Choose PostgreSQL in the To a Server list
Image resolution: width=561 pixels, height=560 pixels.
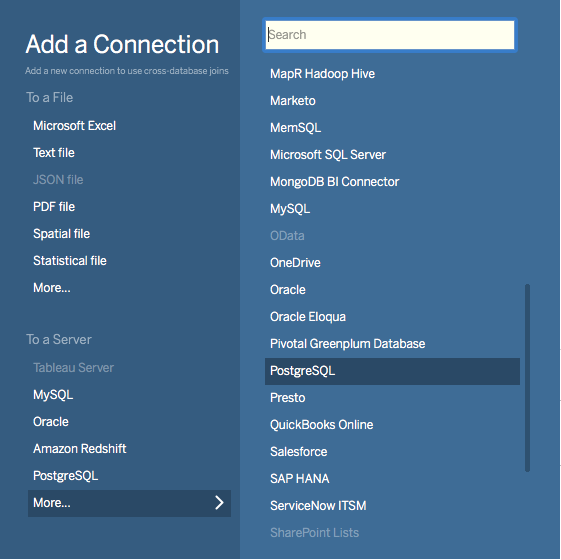coord(65,476)
